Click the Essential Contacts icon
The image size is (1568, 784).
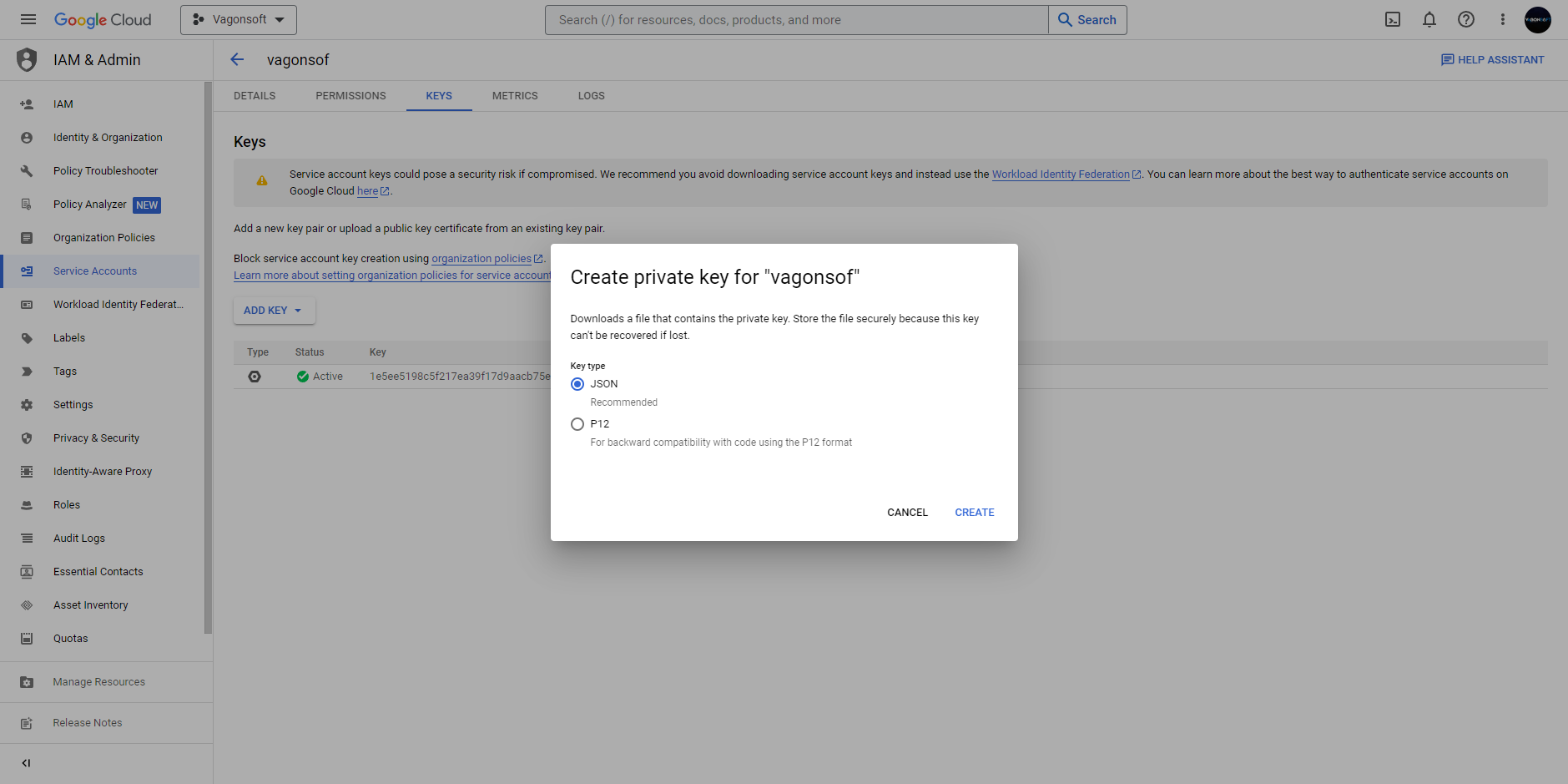point(27,572)
